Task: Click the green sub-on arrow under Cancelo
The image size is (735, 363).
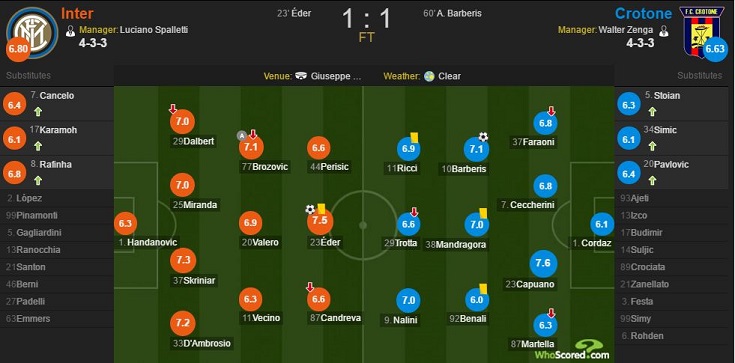Action: coord(38,112)
